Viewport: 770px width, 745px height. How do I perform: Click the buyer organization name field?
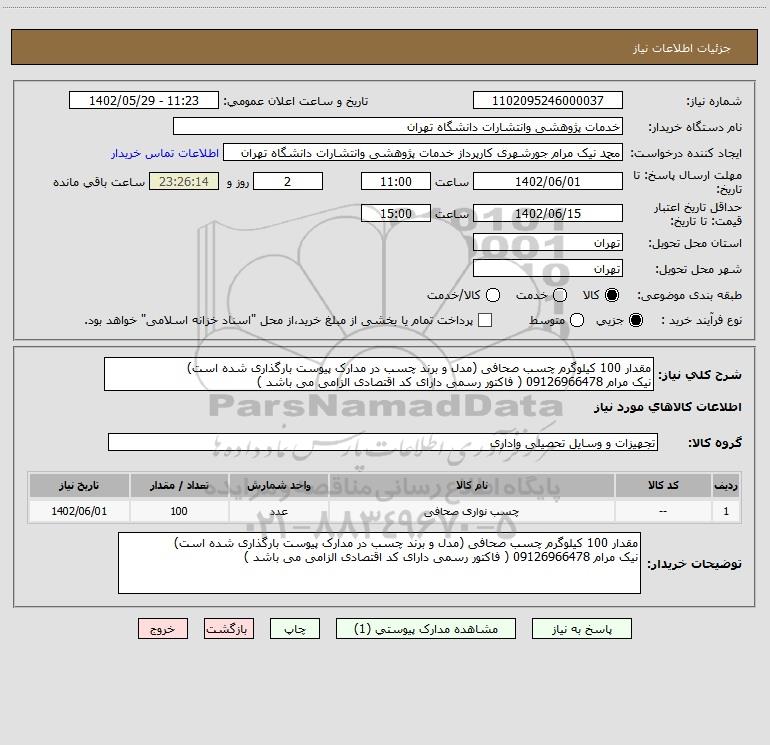click(x=398, y=127)
